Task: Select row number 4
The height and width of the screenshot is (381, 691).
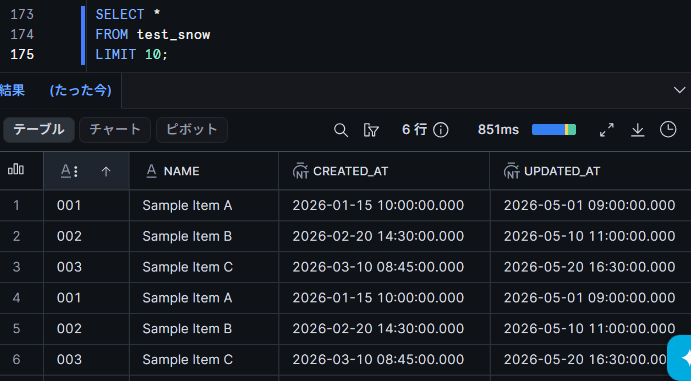Action: [x=16, y=298]
